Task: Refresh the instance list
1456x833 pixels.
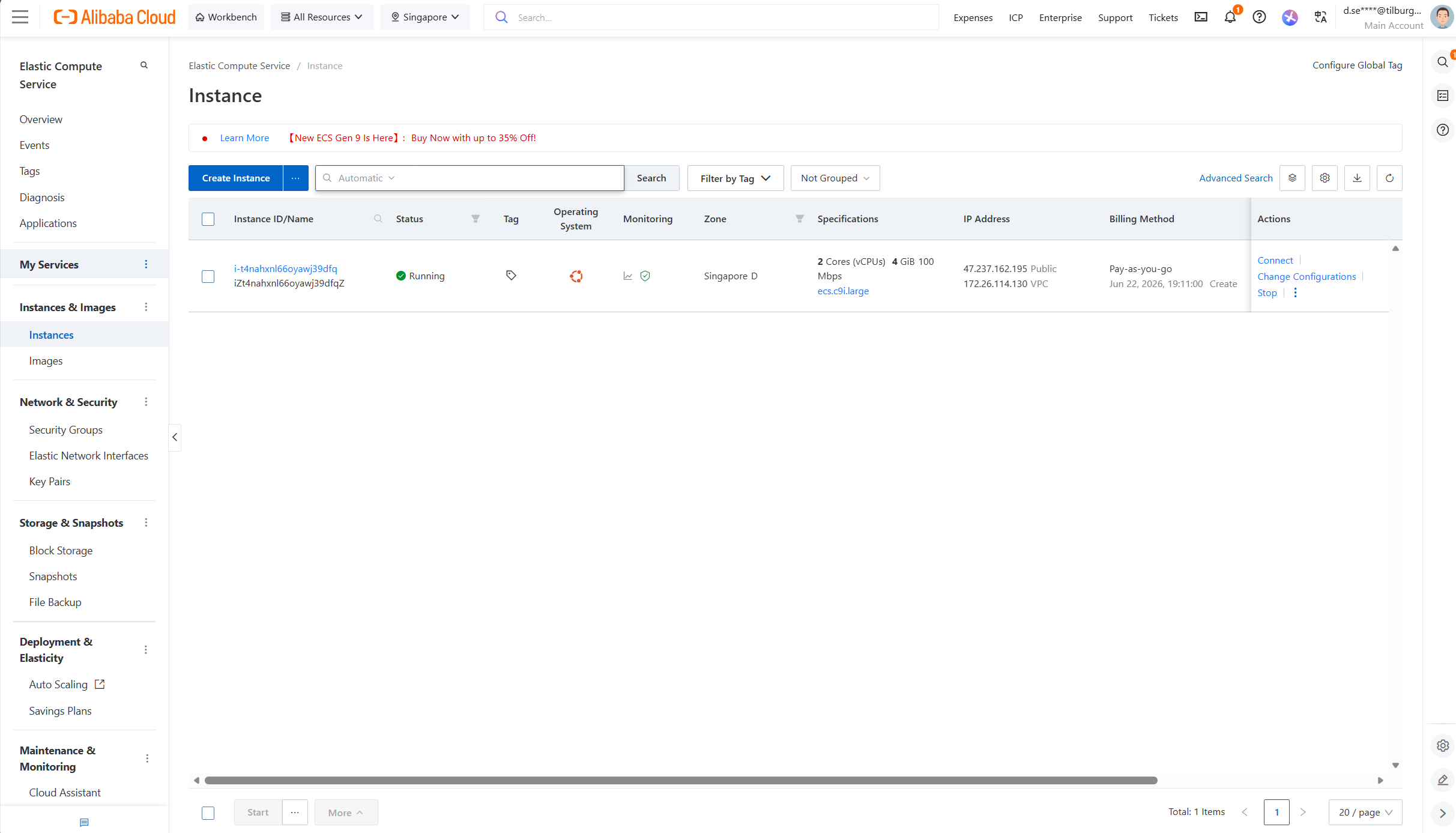Action: click(1389, 178)
